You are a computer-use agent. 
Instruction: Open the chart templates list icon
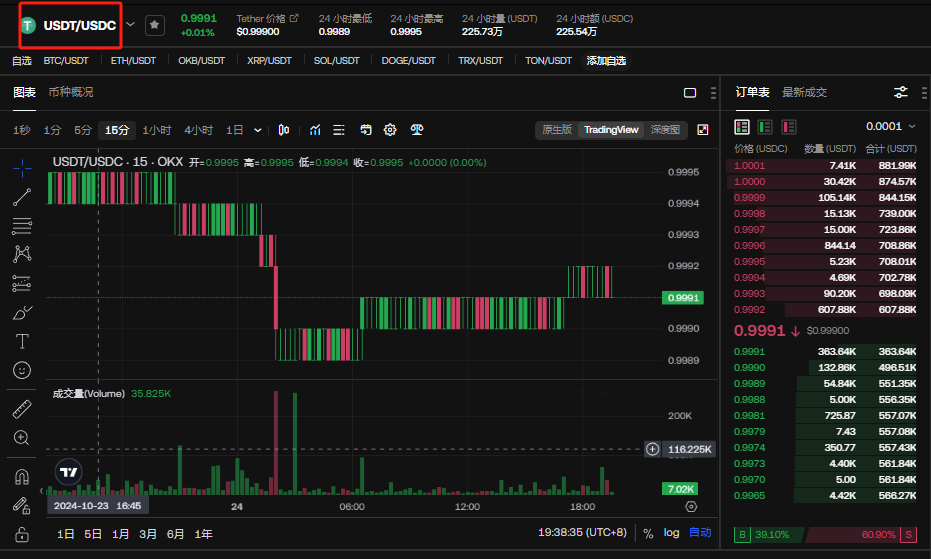(x=339, y=130)
